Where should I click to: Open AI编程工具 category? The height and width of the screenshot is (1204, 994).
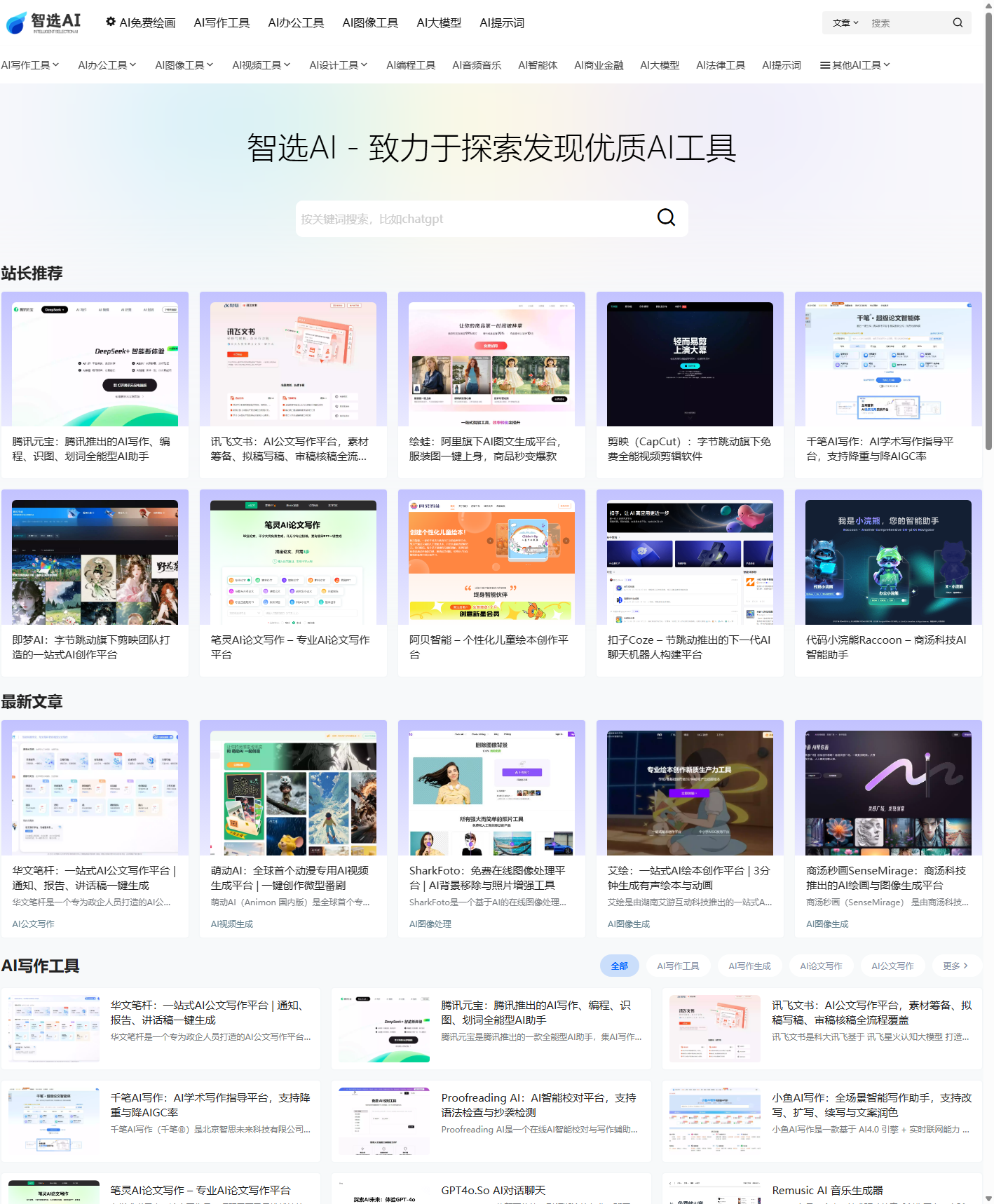click(411, 65)
